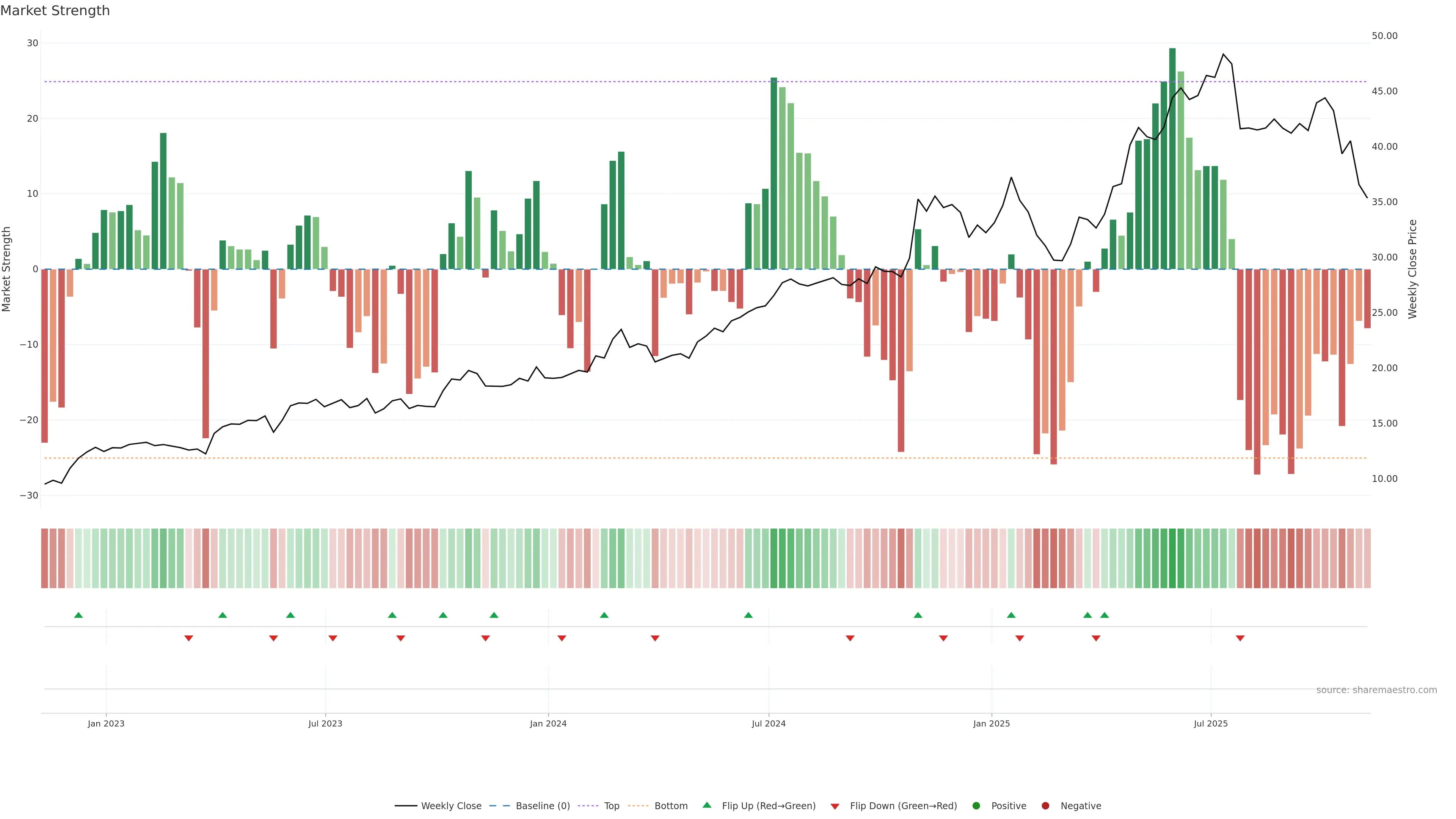
Task: Click the darkest green heatmap strip cell
Action: pos(1172,559)
